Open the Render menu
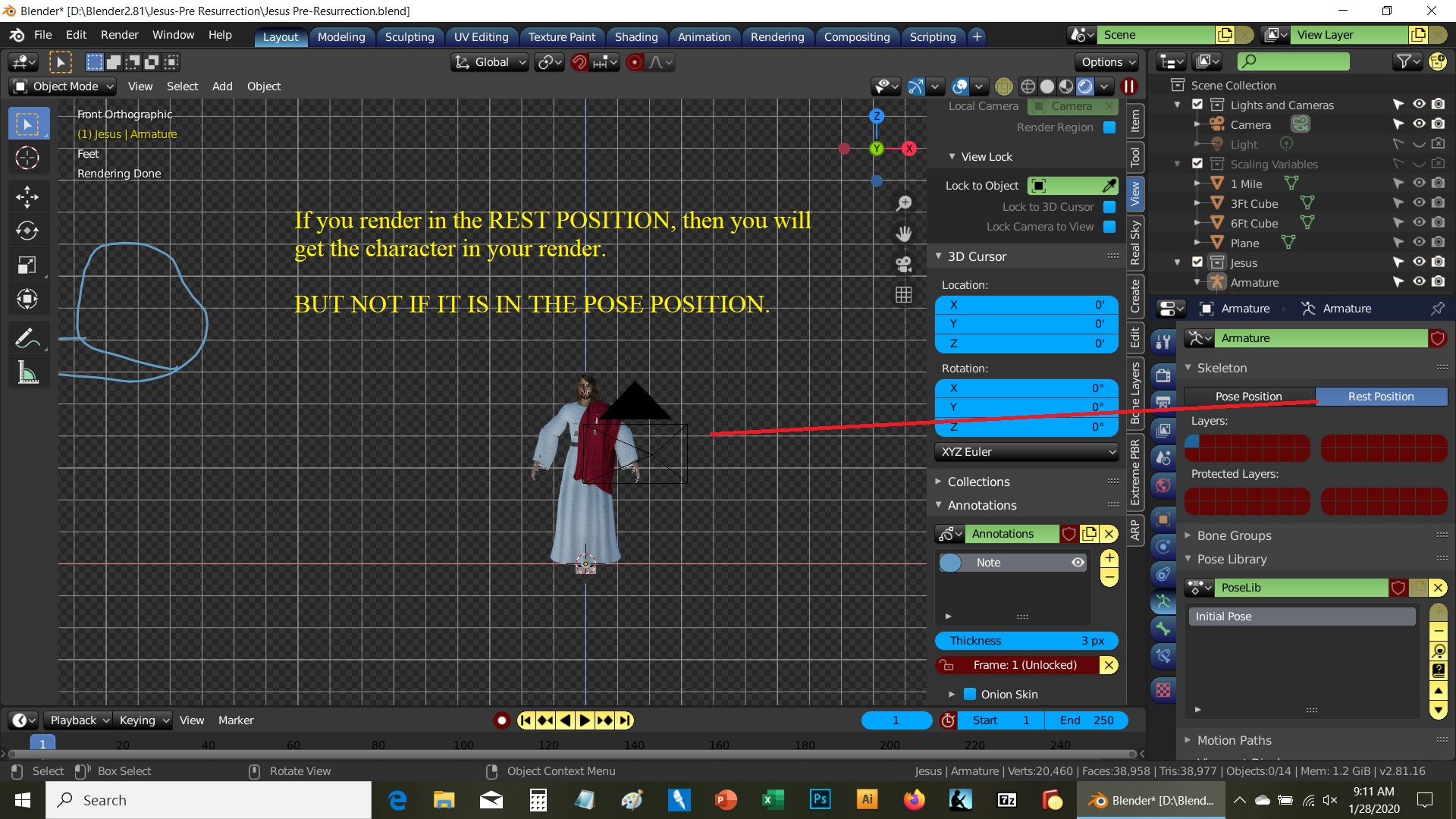Screen dimensions: 1456x819 point(119,35)
